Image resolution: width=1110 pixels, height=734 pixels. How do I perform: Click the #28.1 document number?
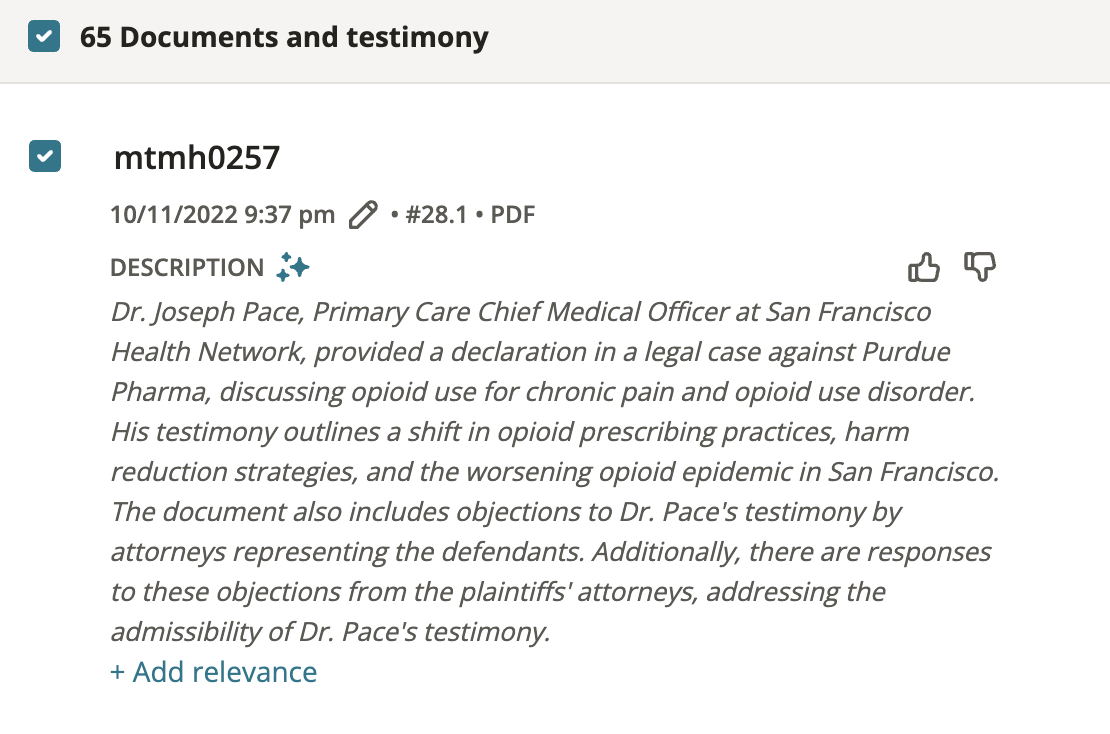[x=436, y=214]
